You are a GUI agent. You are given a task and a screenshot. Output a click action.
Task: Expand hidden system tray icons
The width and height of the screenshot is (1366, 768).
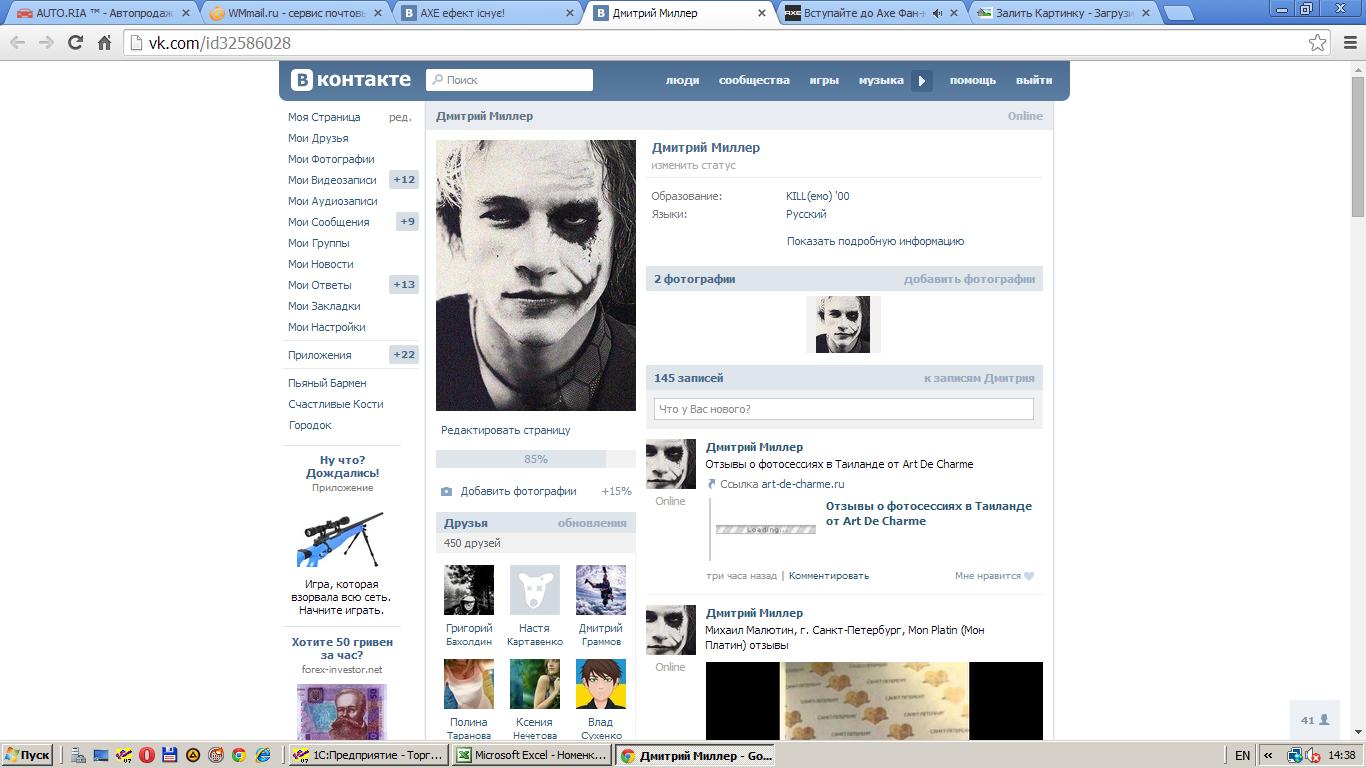click(1269, 756)
